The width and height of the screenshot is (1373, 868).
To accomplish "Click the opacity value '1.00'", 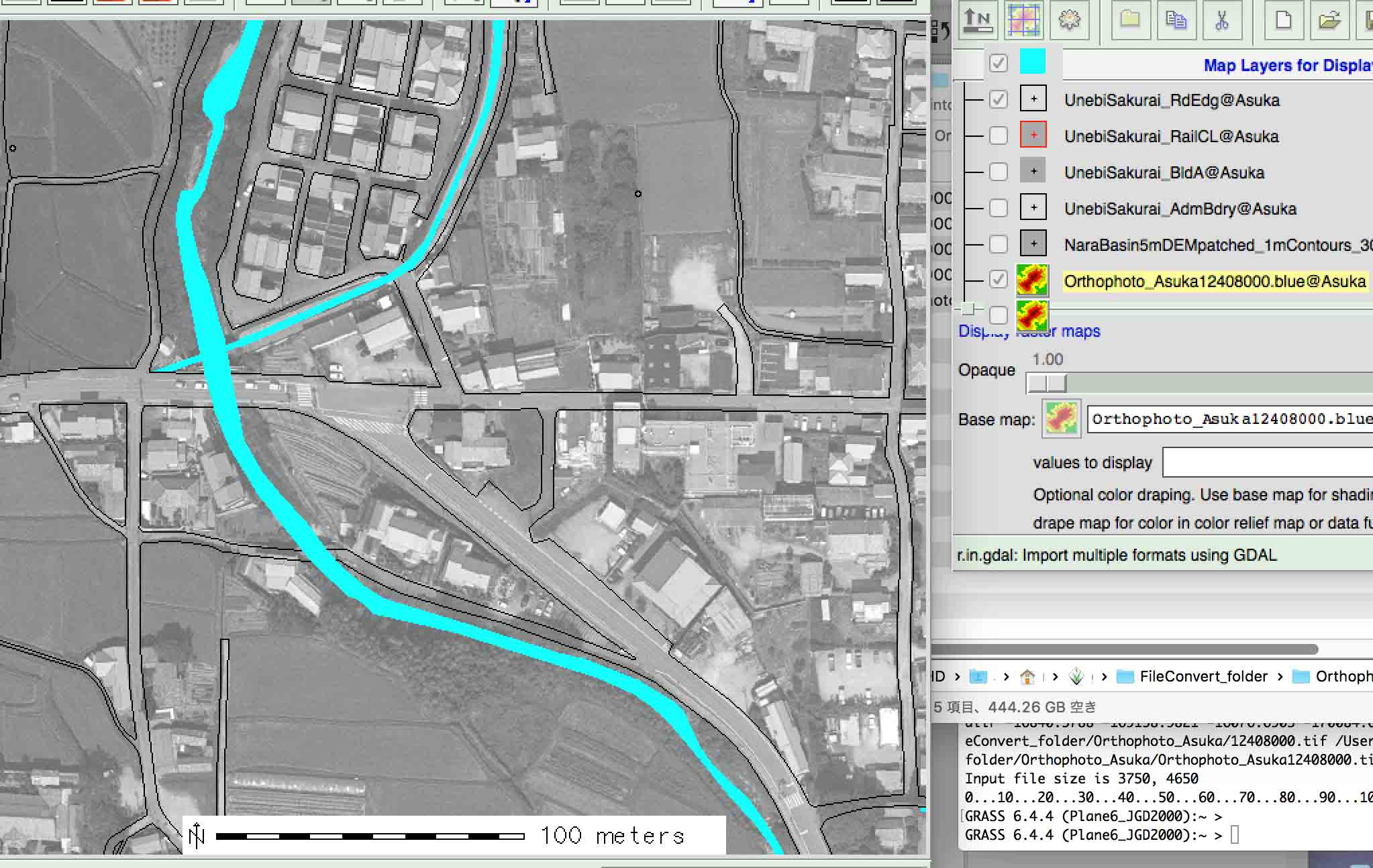I will [1048, 360].
